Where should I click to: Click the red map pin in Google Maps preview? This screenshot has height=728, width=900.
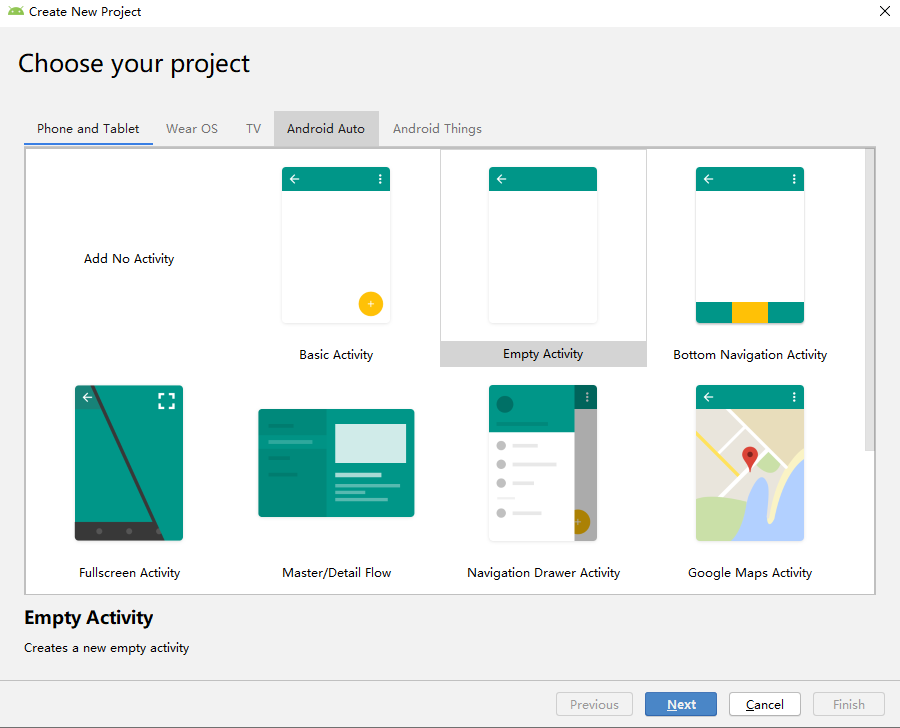(750, 459)
